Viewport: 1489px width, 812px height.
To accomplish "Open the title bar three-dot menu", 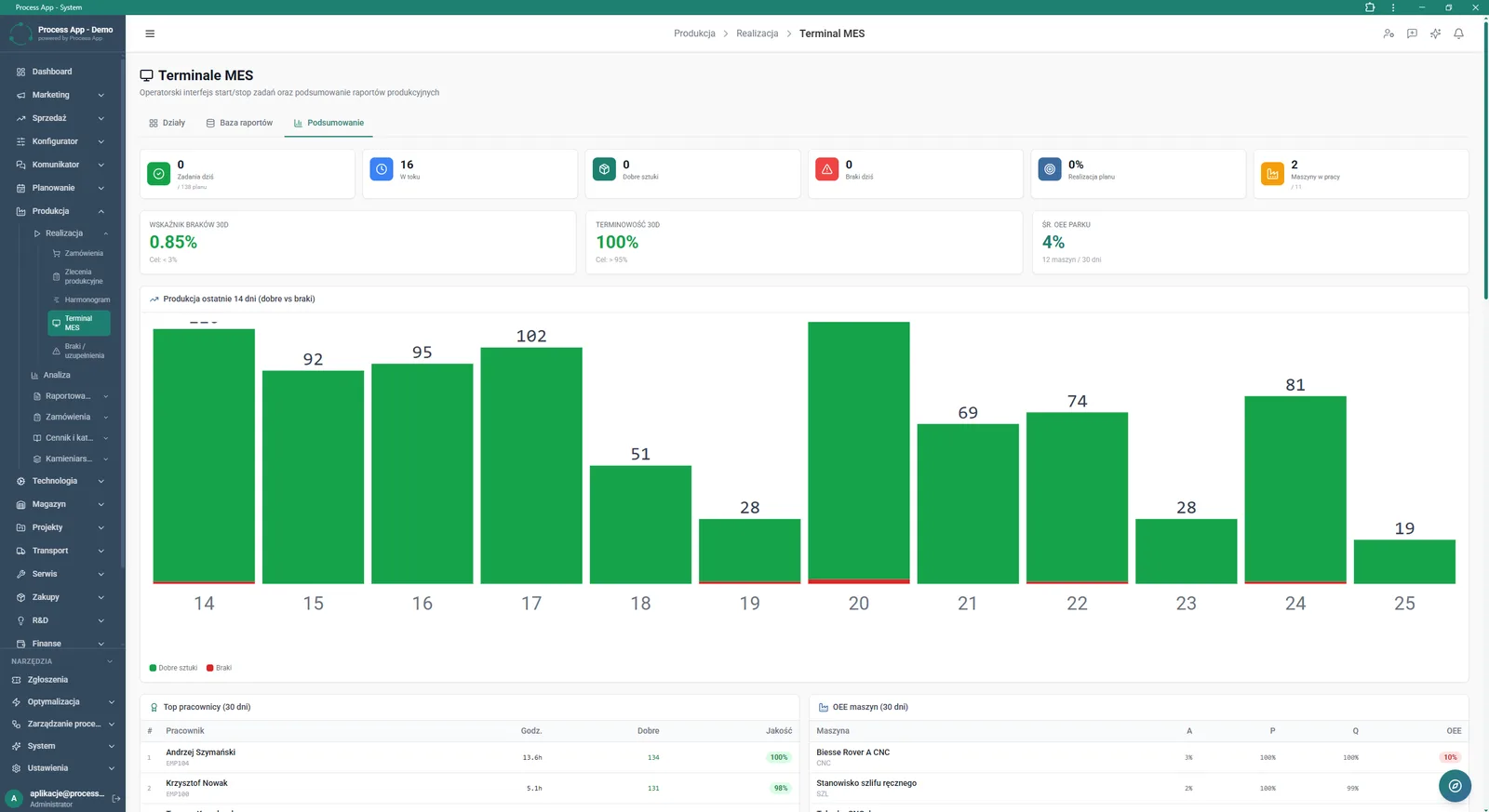I will pos(1393,7).
